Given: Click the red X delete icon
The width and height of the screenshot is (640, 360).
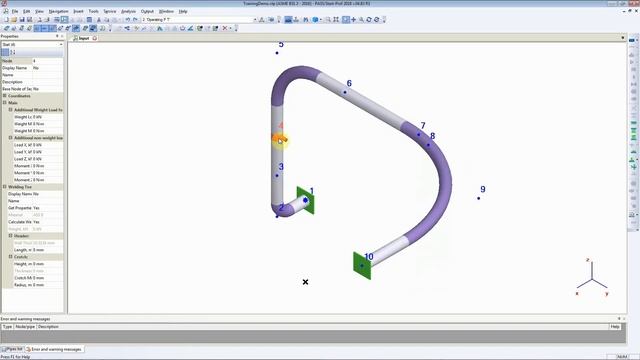Looking at the screenshot, I should [x=224, y=28].
